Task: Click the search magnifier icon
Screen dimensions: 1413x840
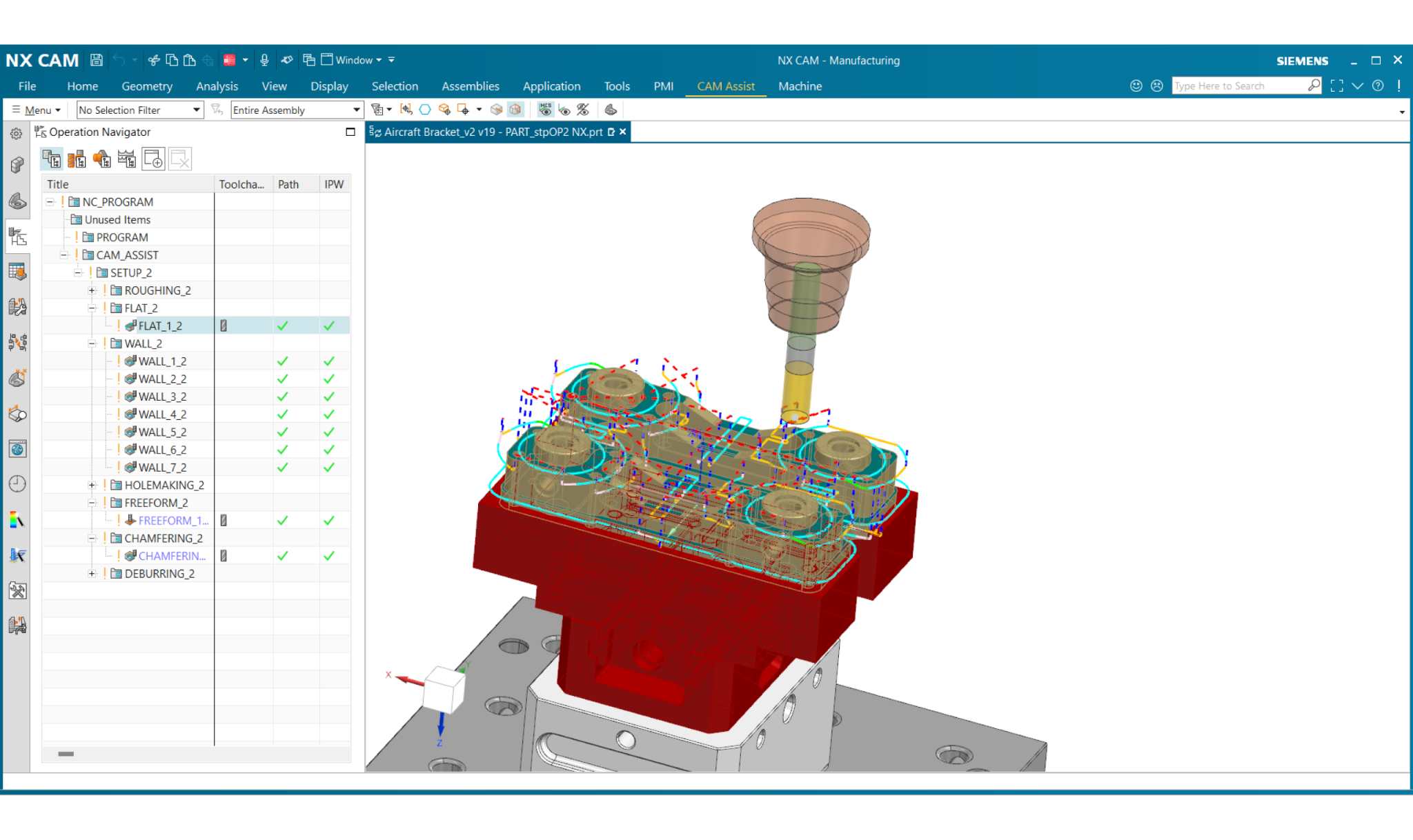Action: (1314, 86)
